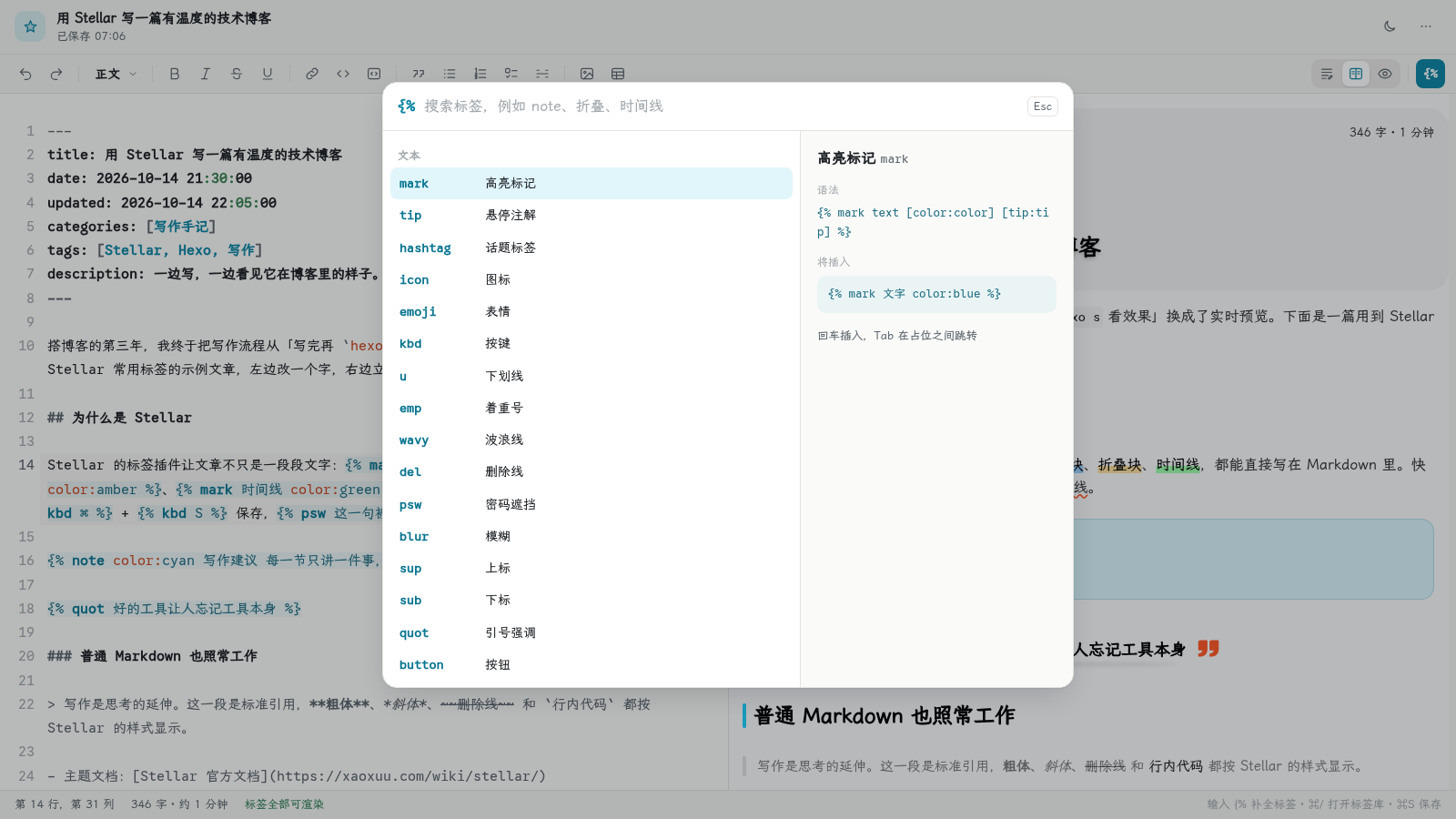Image resolution: width=1456 pixels, height=819 pixels.
Task: Insert inline code with the angle-brackets icon
Action: [x=343, y=74]
